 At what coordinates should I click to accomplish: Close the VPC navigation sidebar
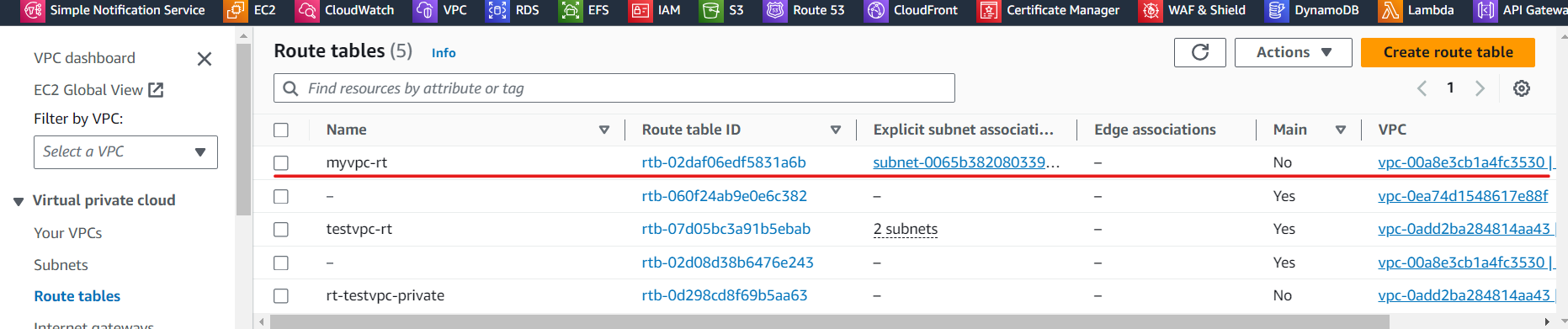coord(204,59)
